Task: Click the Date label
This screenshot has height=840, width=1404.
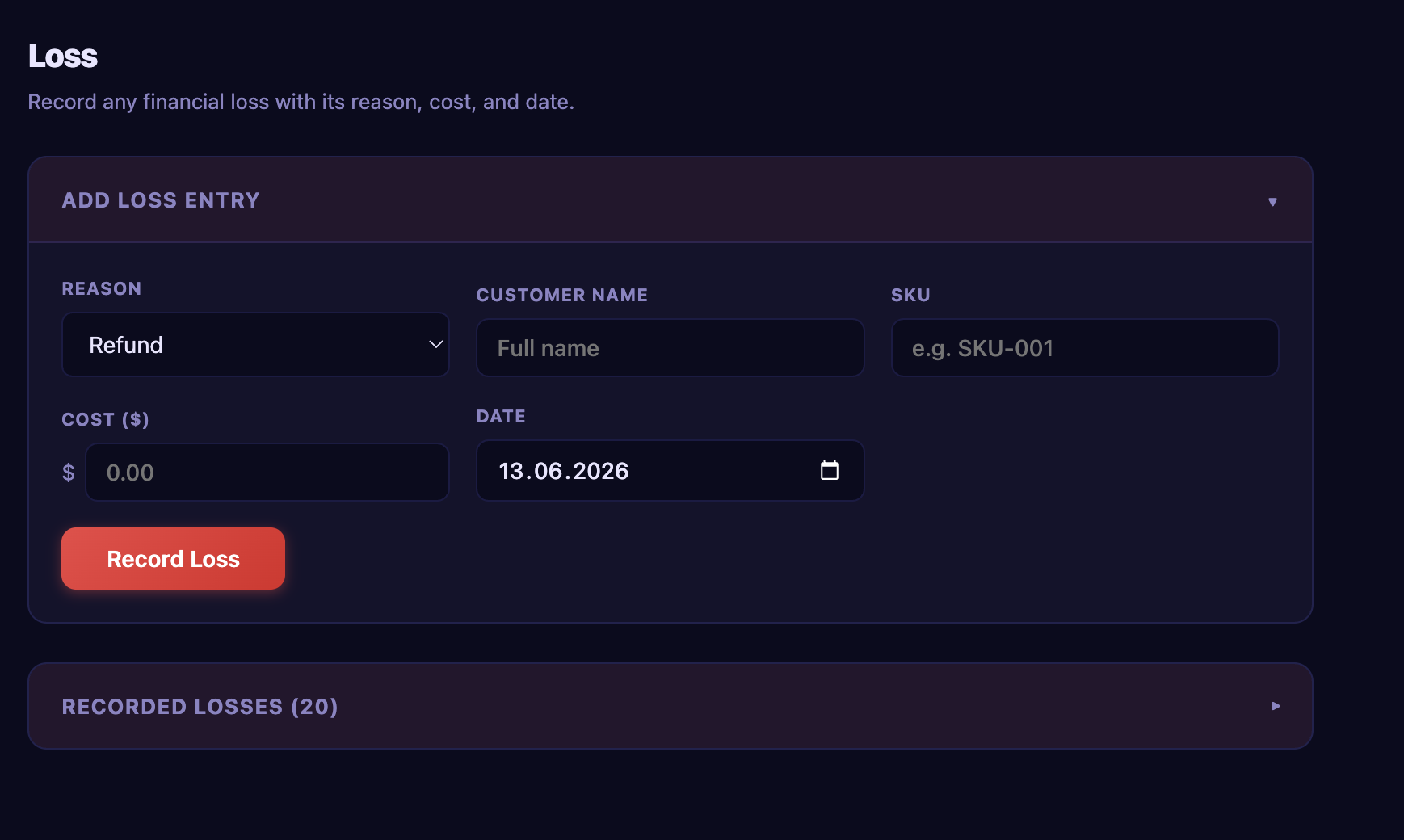Action: coord(501,416)
